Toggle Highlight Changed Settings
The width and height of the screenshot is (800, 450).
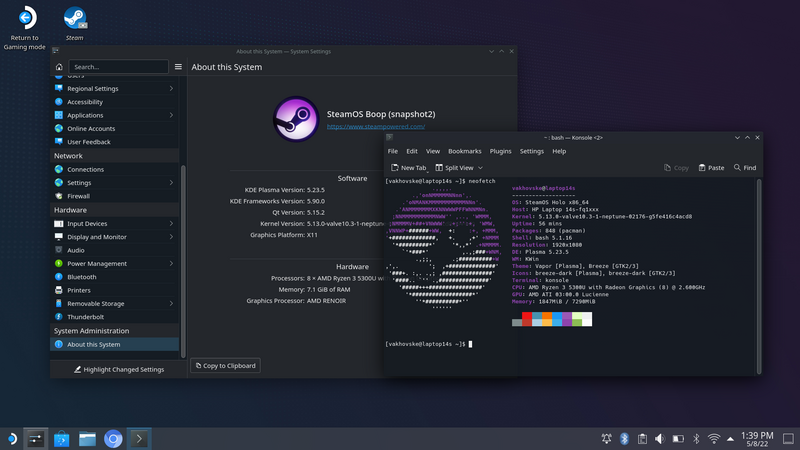tap(118, 369)
